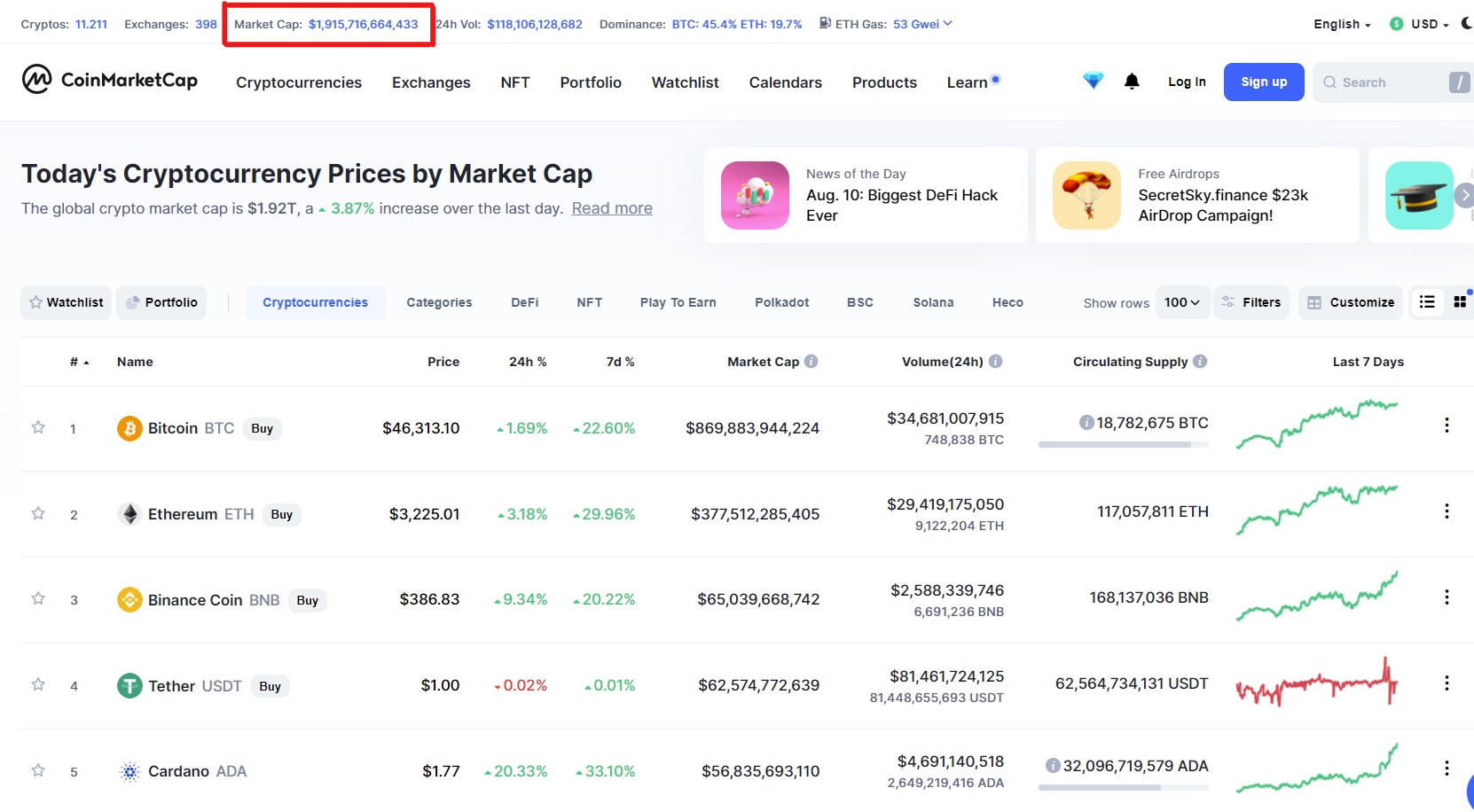This screenshot has width=1474, height=812.
Task: Toggle the Tether watchlist star
Action: click(x=38, y=684)
